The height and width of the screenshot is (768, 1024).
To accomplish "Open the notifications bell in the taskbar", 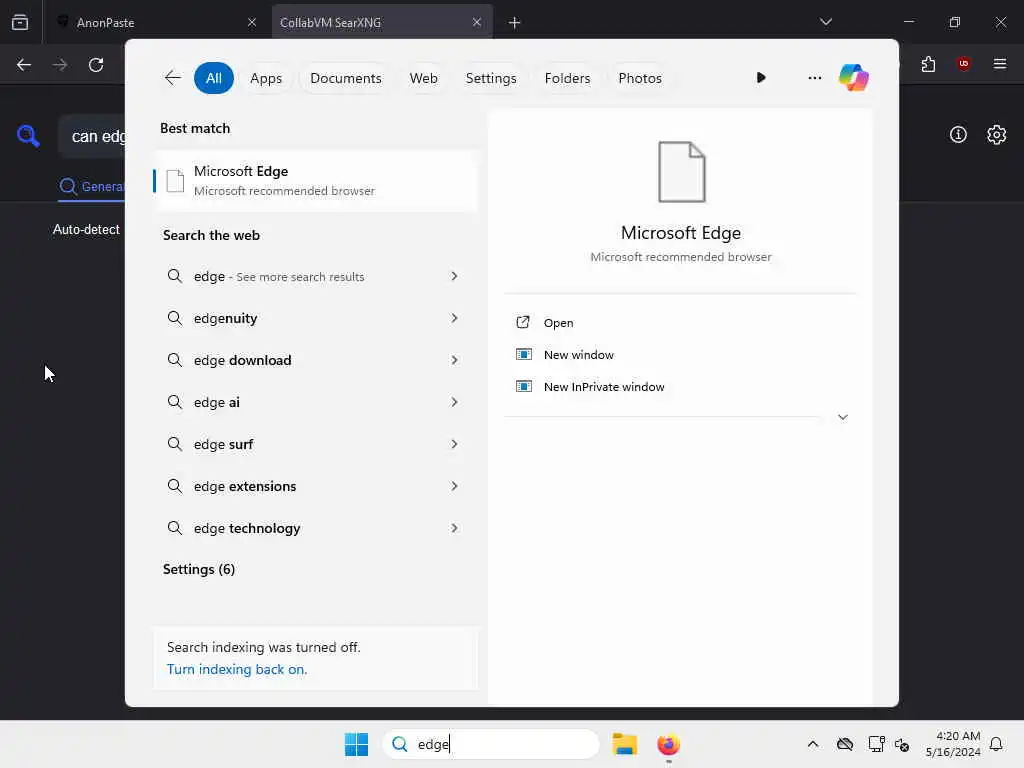I will 996,744.
